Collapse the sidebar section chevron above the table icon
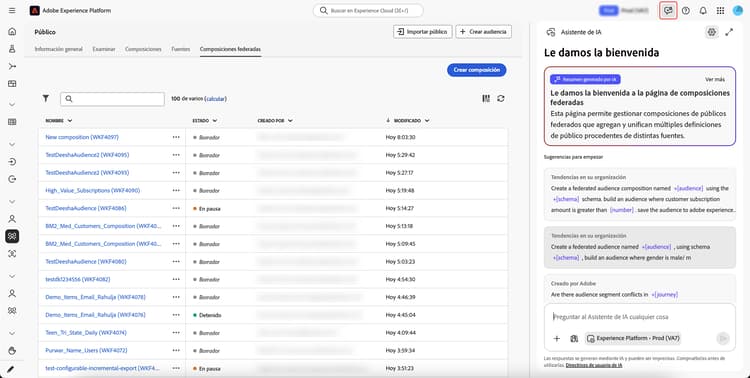Screen dimensions: 750x378 point(12,105)
